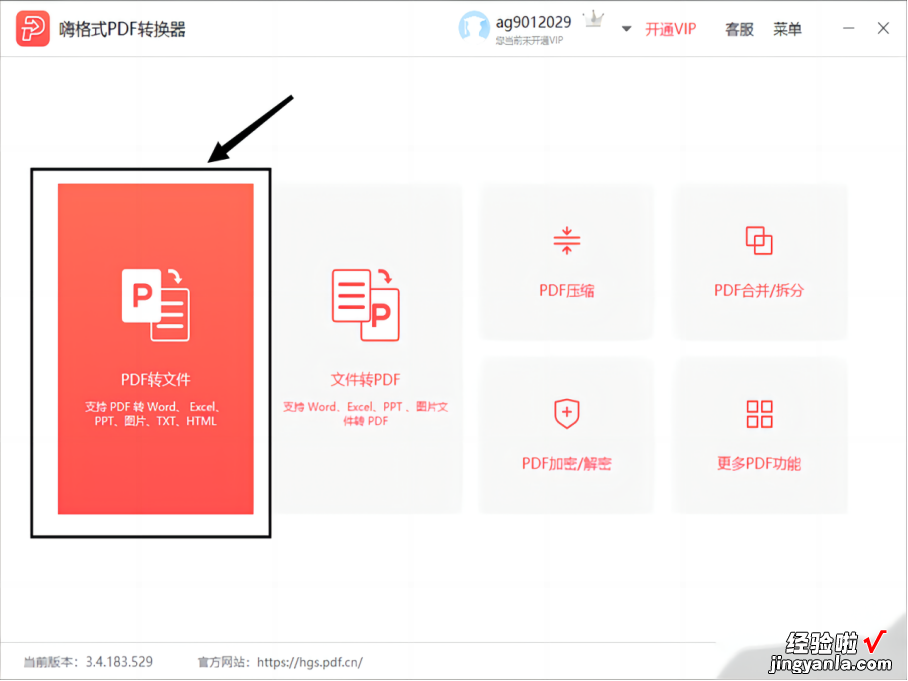Open the PDF压缩 label
The width and height of the screenshot is (908, 681).
(566, 290)
